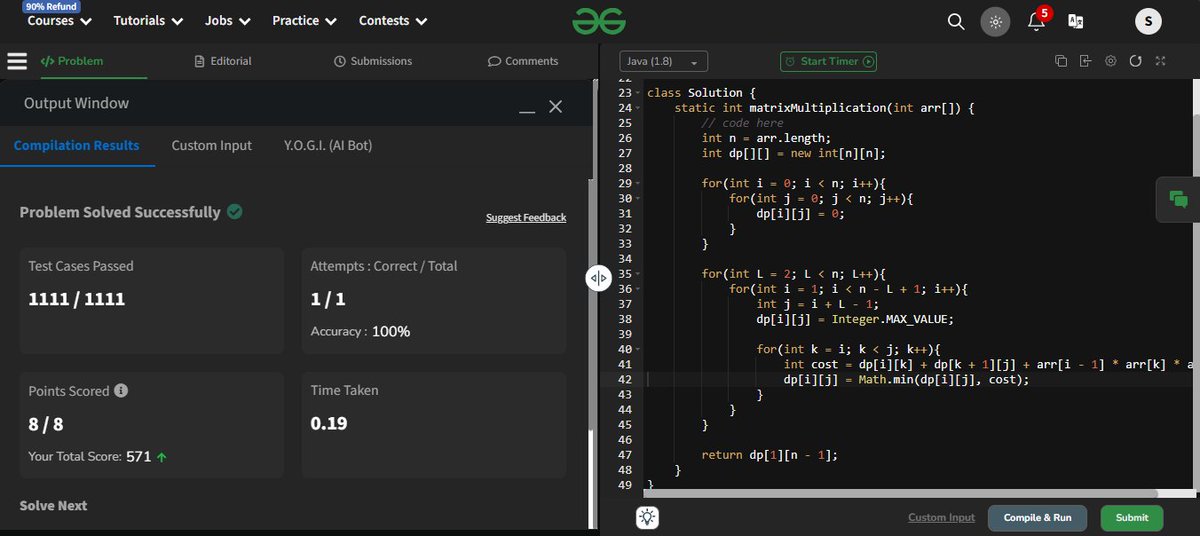This screenshot has width=1200, height=536.
Task: Click the Accuracy : 100% text
Action: pyautogui.click(x=360, y=331)
